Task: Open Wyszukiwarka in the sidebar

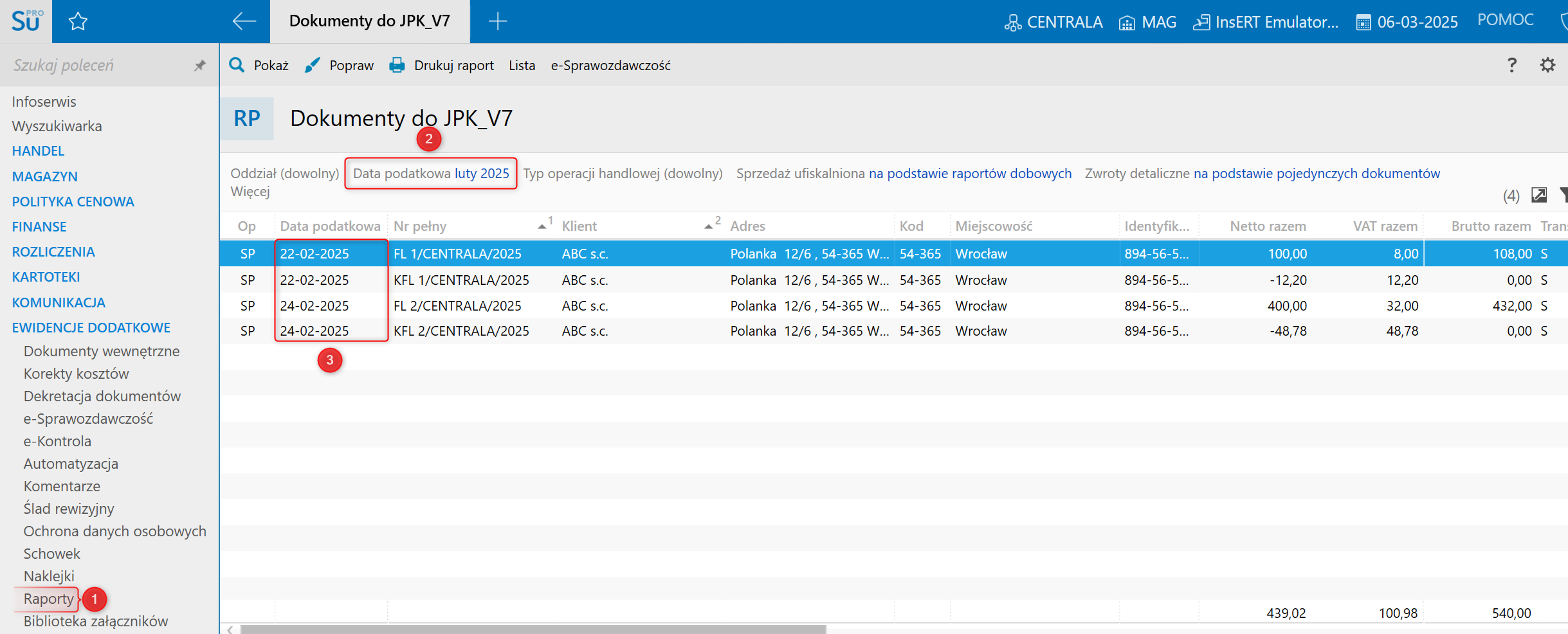Action: click(57, 126)
